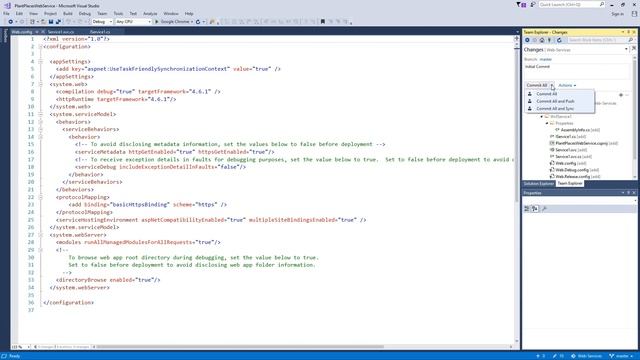Collapse the Properties folder in Changes tree

pos(547,123)
